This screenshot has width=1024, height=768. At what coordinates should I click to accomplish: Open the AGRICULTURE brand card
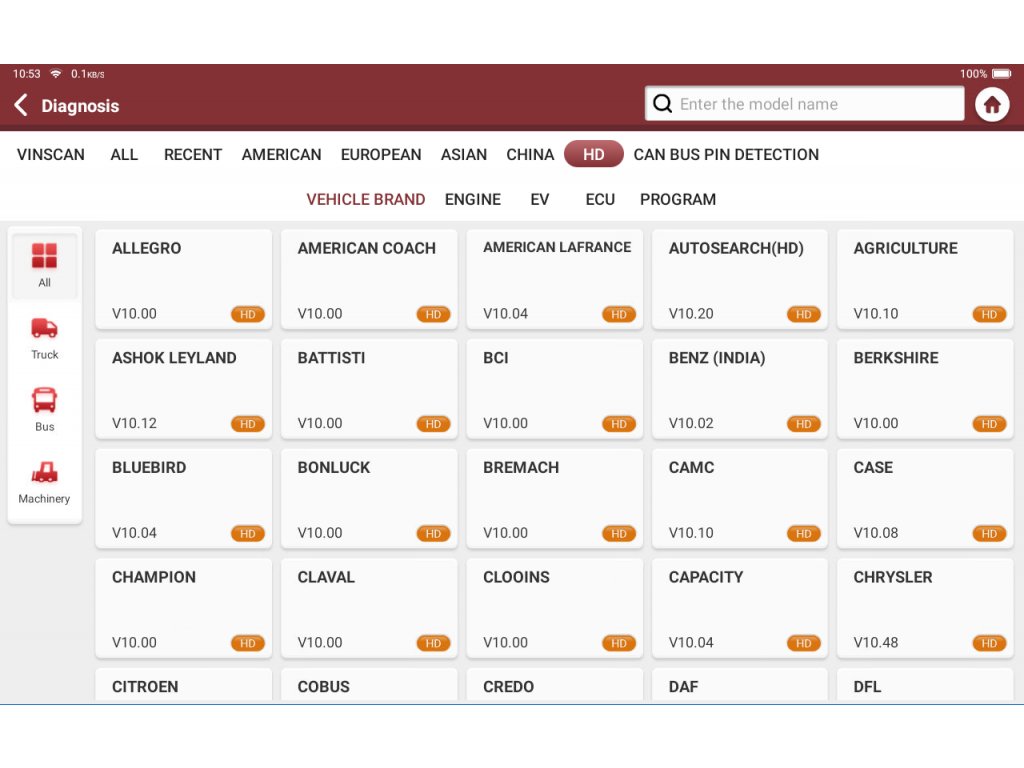pyautogui.click(x=925, y=279)
